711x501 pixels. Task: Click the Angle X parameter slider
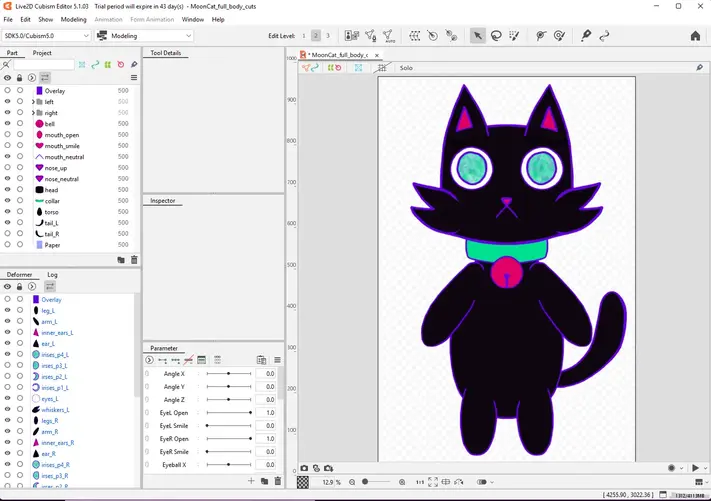tap(229, 374)
